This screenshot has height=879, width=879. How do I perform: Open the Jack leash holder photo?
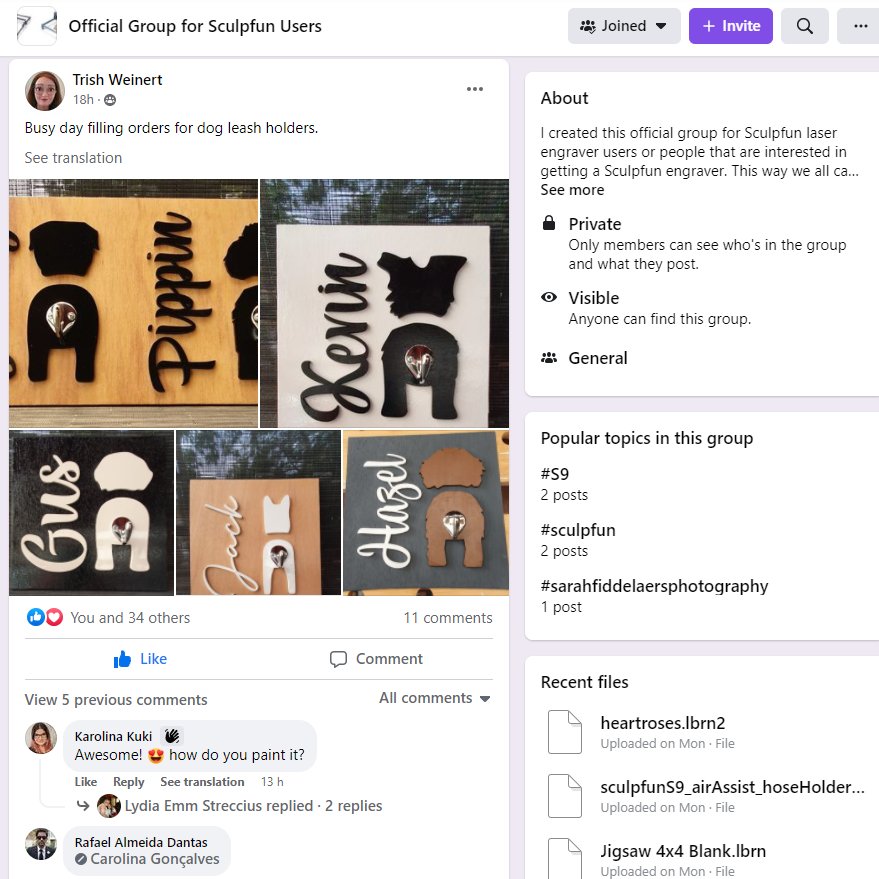click(258, 512)
